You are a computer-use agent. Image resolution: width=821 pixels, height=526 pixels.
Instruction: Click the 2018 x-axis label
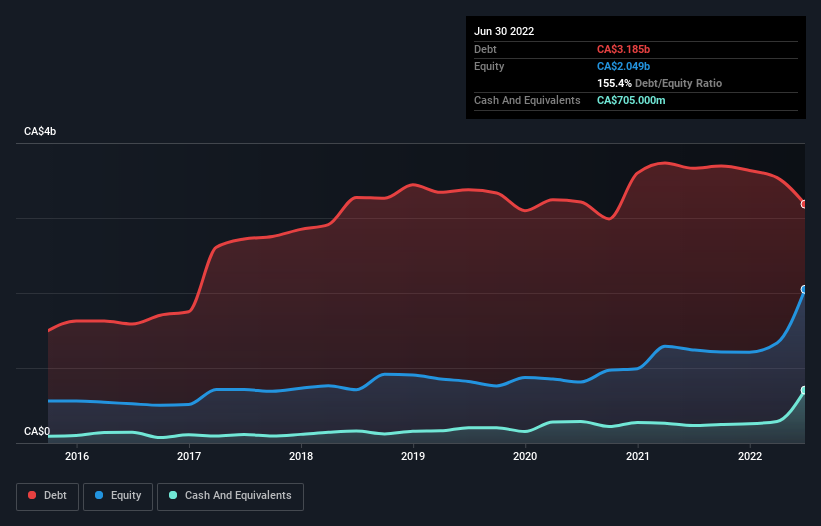coord(301,456)
